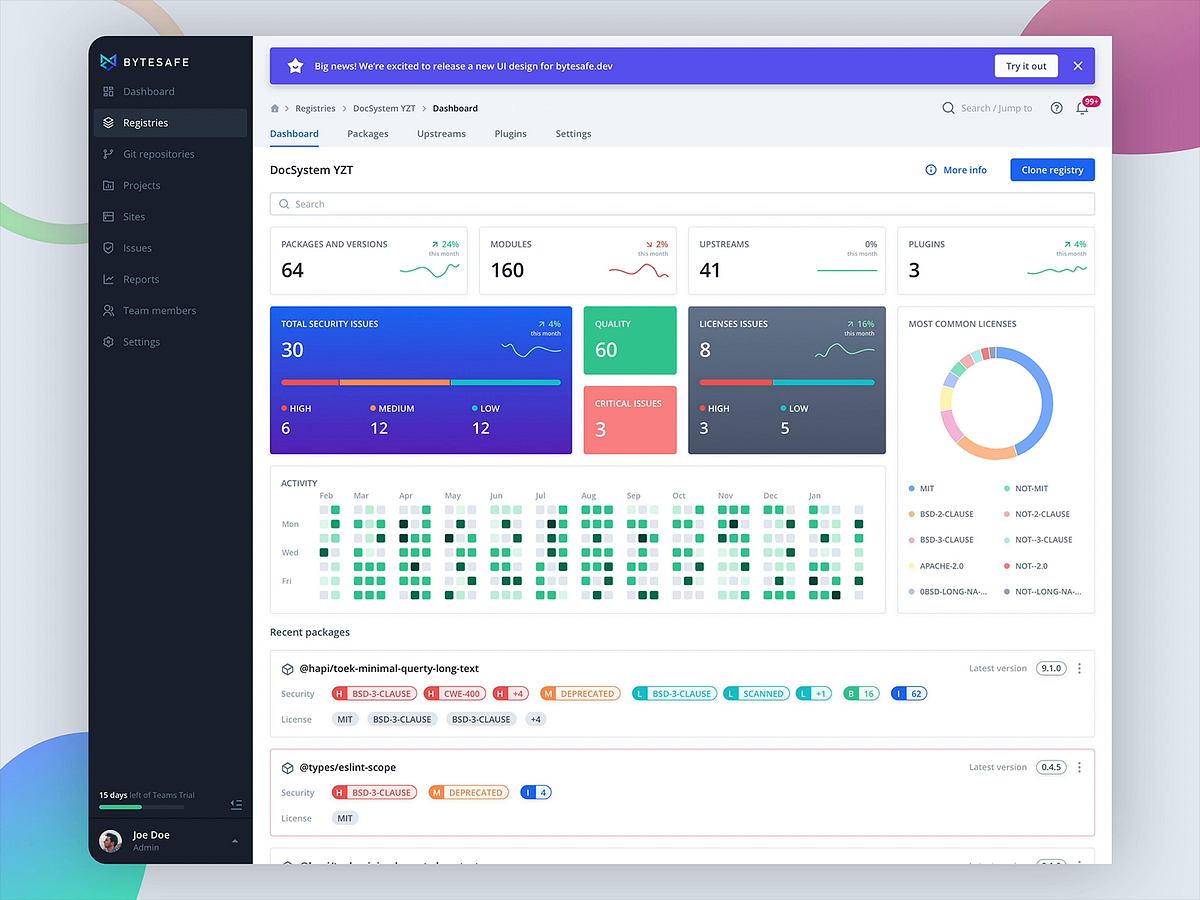Click the package icon beside @hapi/toek-minimal-querty-long-text
The image size is (1200, 900).
click(287, 668)
